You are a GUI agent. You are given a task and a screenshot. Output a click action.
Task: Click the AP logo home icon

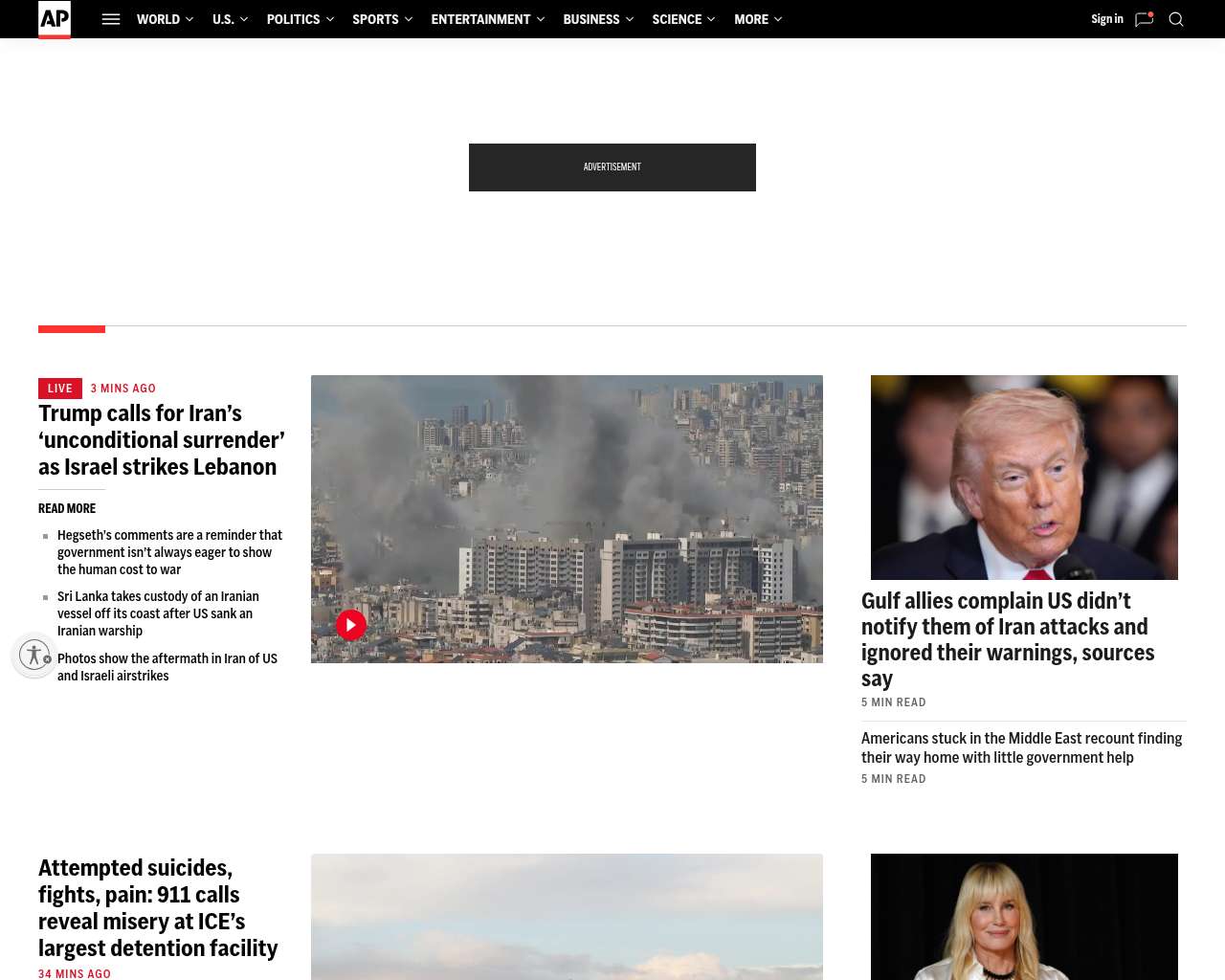point(55,19)
